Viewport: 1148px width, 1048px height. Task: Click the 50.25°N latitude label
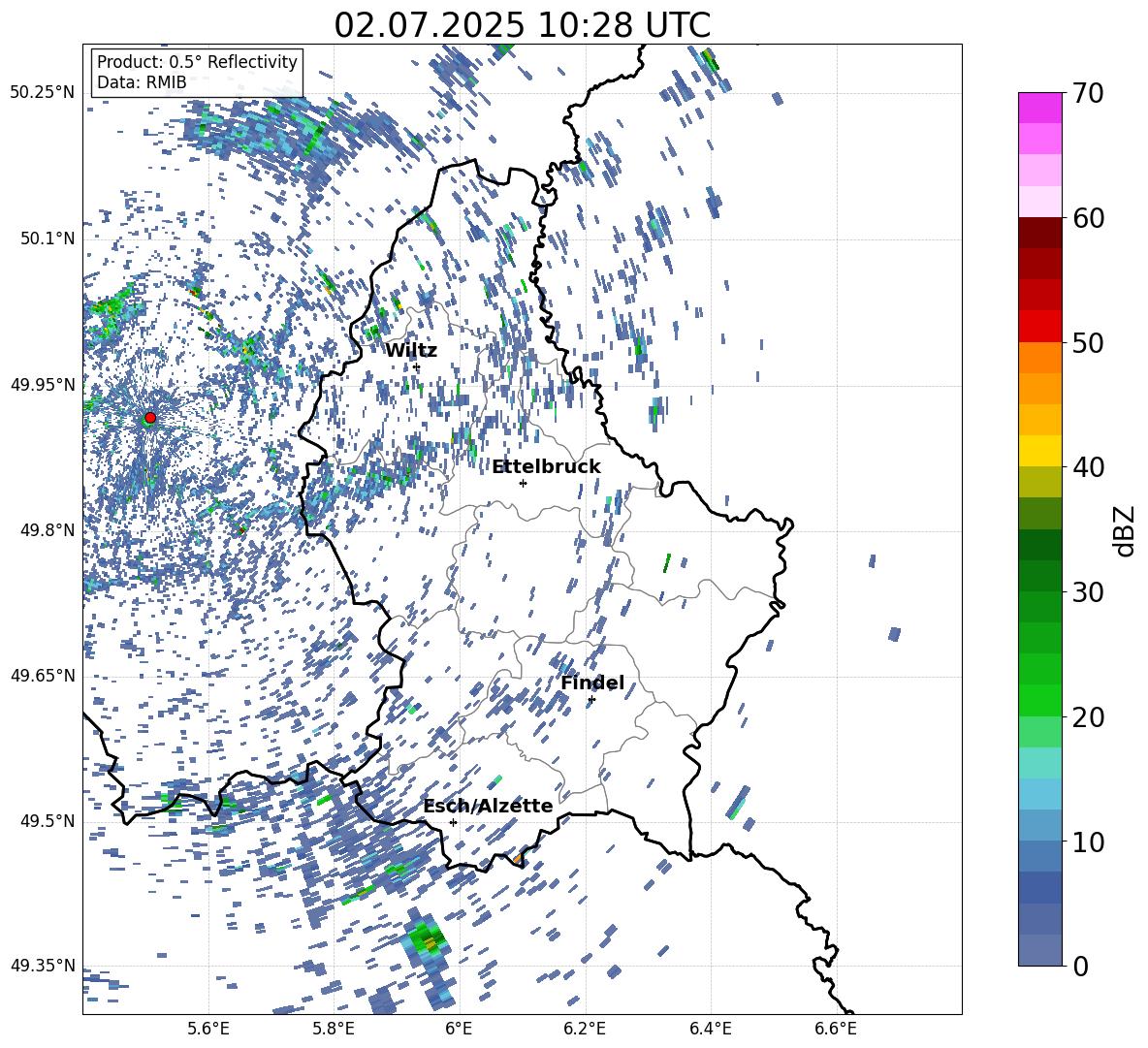[43, 93]
